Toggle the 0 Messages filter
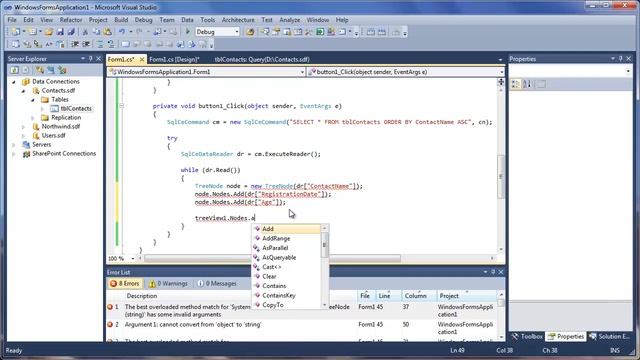 [x=217, y=283]
